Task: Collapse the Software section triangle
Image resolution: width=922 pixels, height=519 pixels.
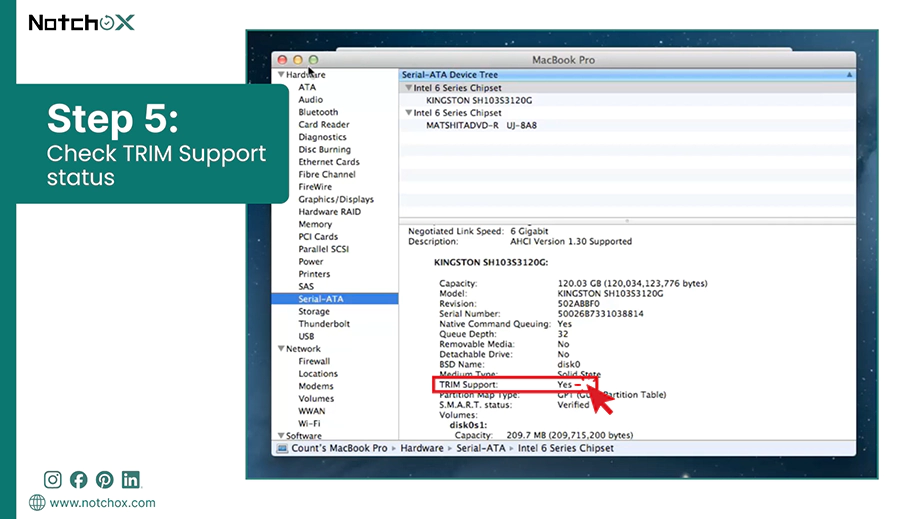Action: 281,436
